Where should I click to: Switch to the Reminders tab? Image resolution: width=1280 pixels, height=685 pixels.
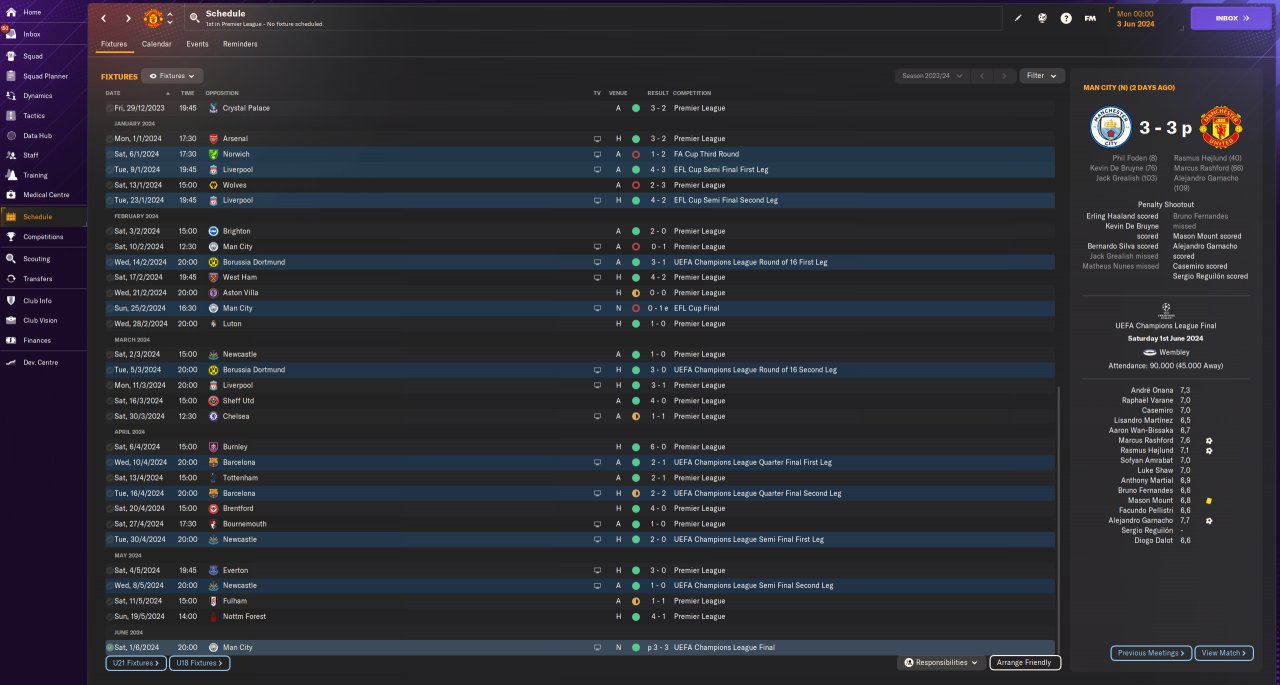coord(240,44)
